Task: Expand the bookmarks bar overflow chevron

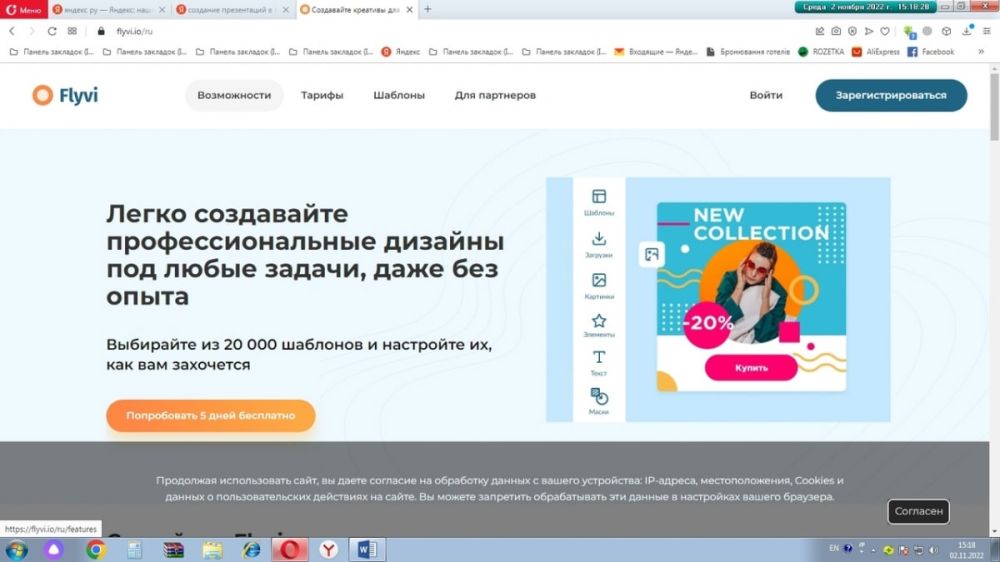Action: point(981,52)
